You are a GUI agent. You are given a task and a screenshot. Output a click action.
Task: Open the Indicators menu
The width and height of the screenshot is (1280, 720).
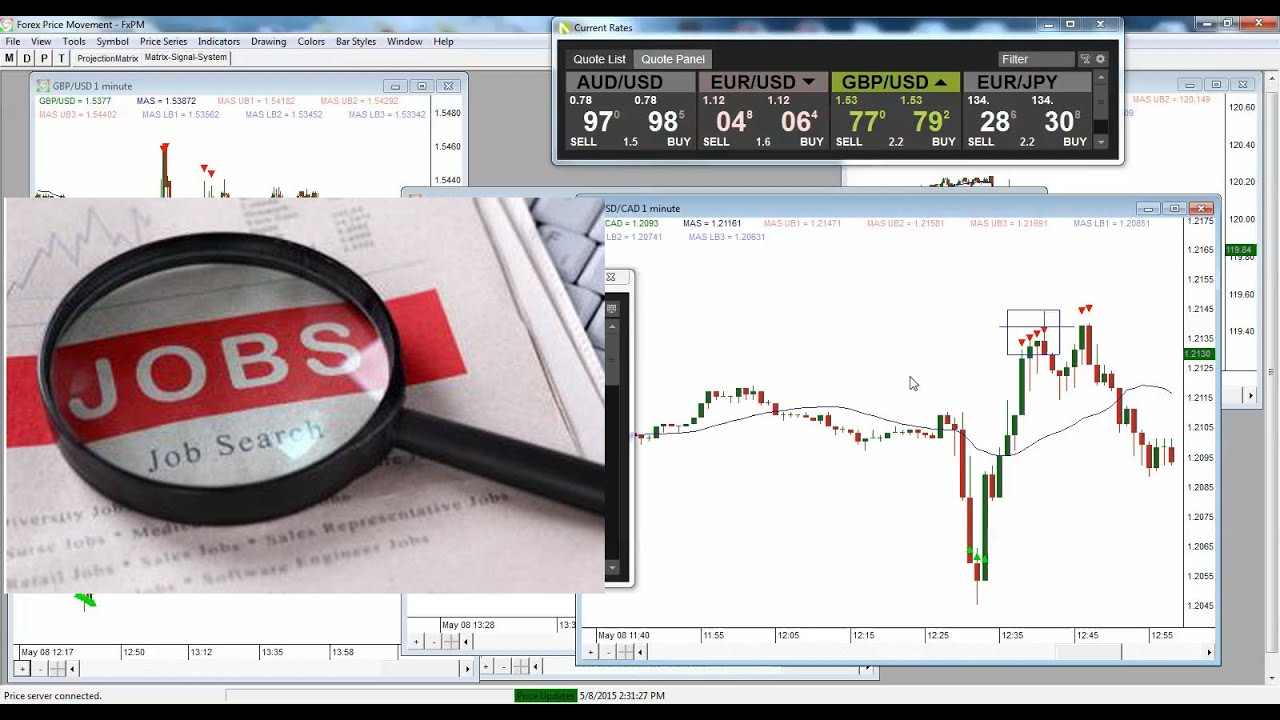click(x=219, y=41)
